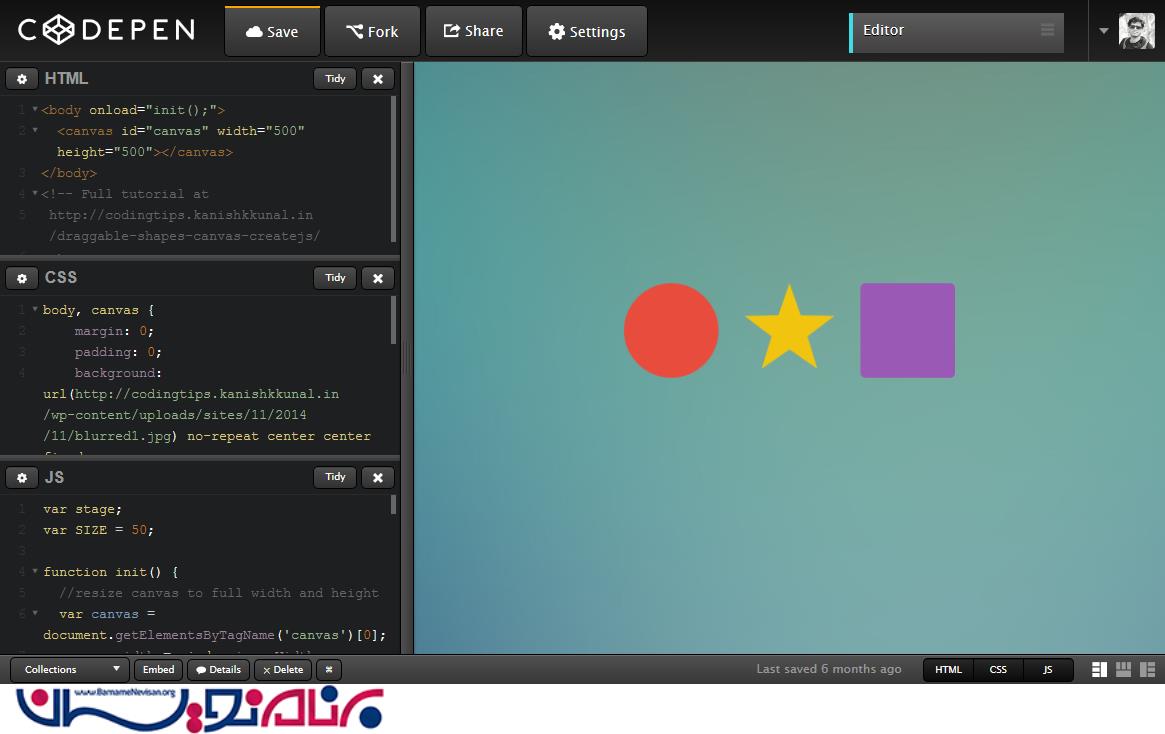This screenshot has width=1165, height=734.
Task: Open pen Settings
Action: coord(587,31)
